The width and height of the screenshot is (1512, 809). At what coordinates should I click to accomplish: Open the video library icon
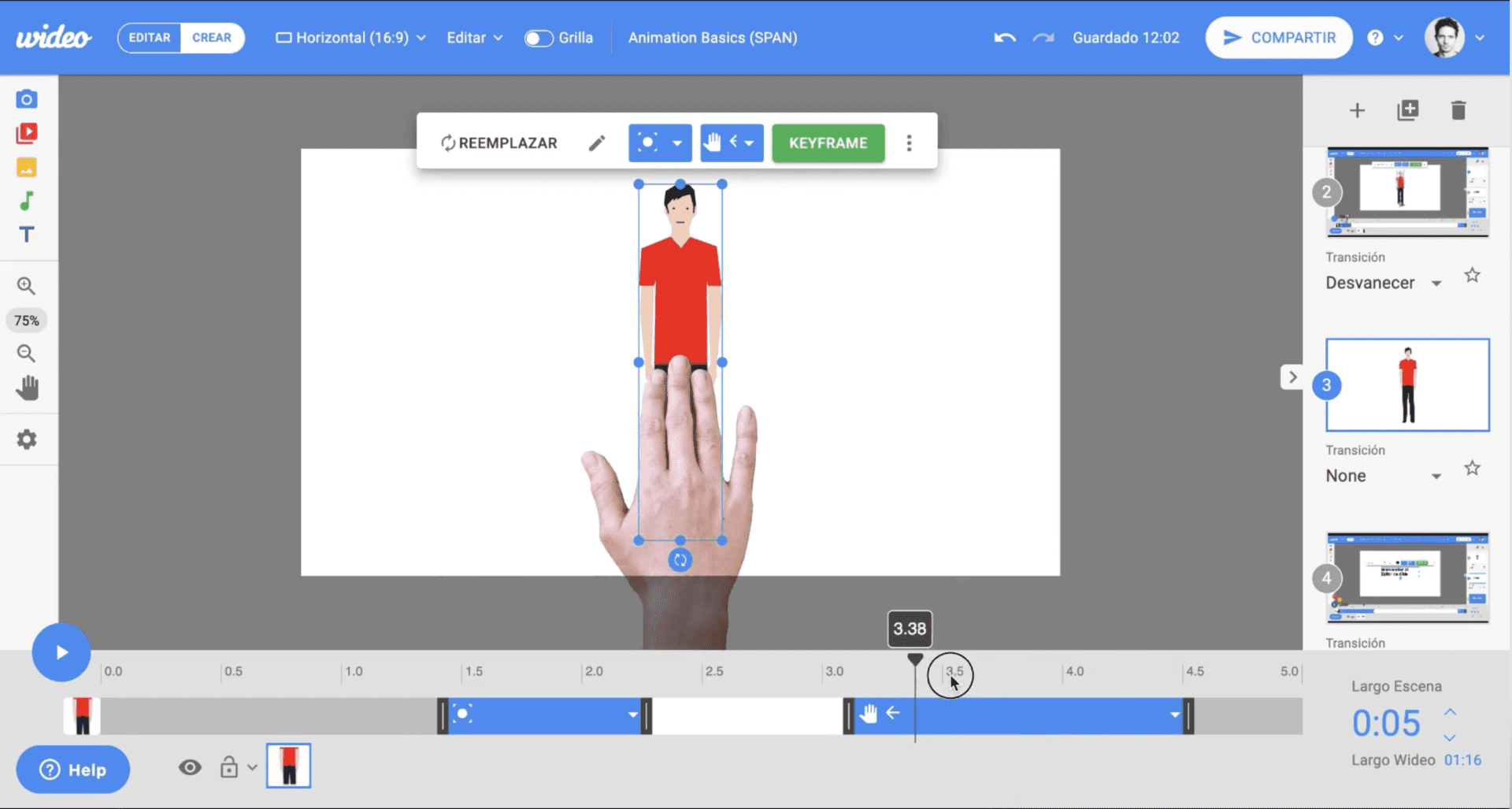click(27, 133)
